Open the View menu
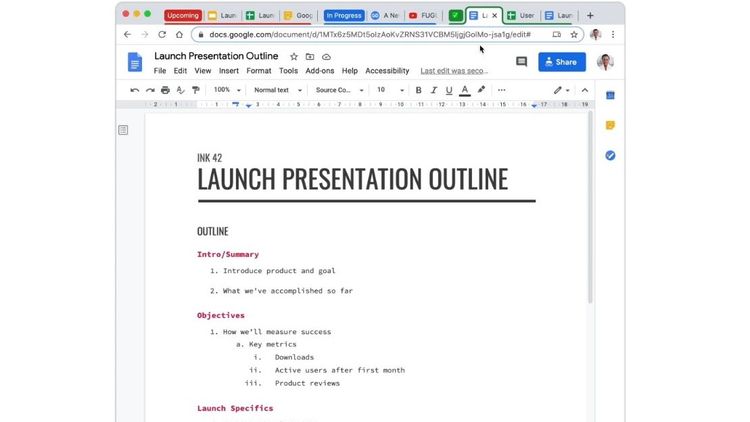The height and width of the screenshot is (422, 750). pyautogui.click(x=203, y=71)
